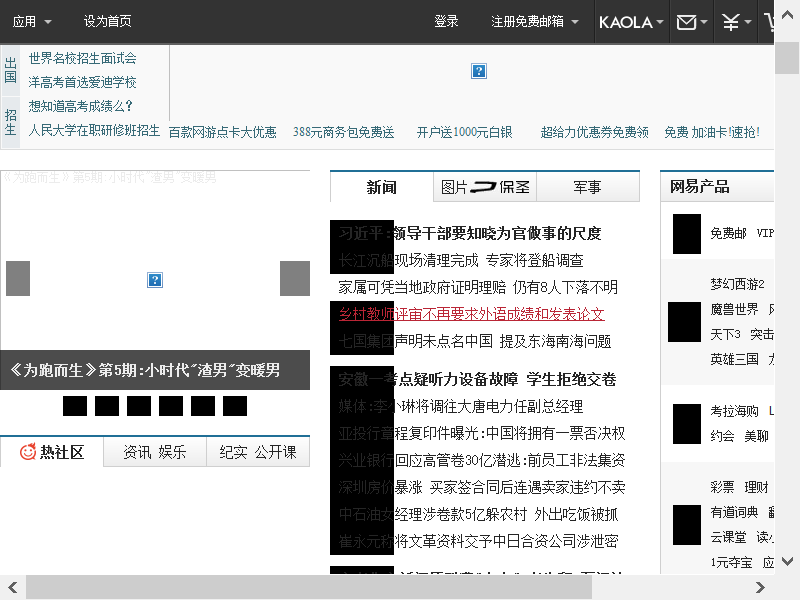
Task: Expand the 注册免费邮箱 dropdown
Action: point(534,22)
